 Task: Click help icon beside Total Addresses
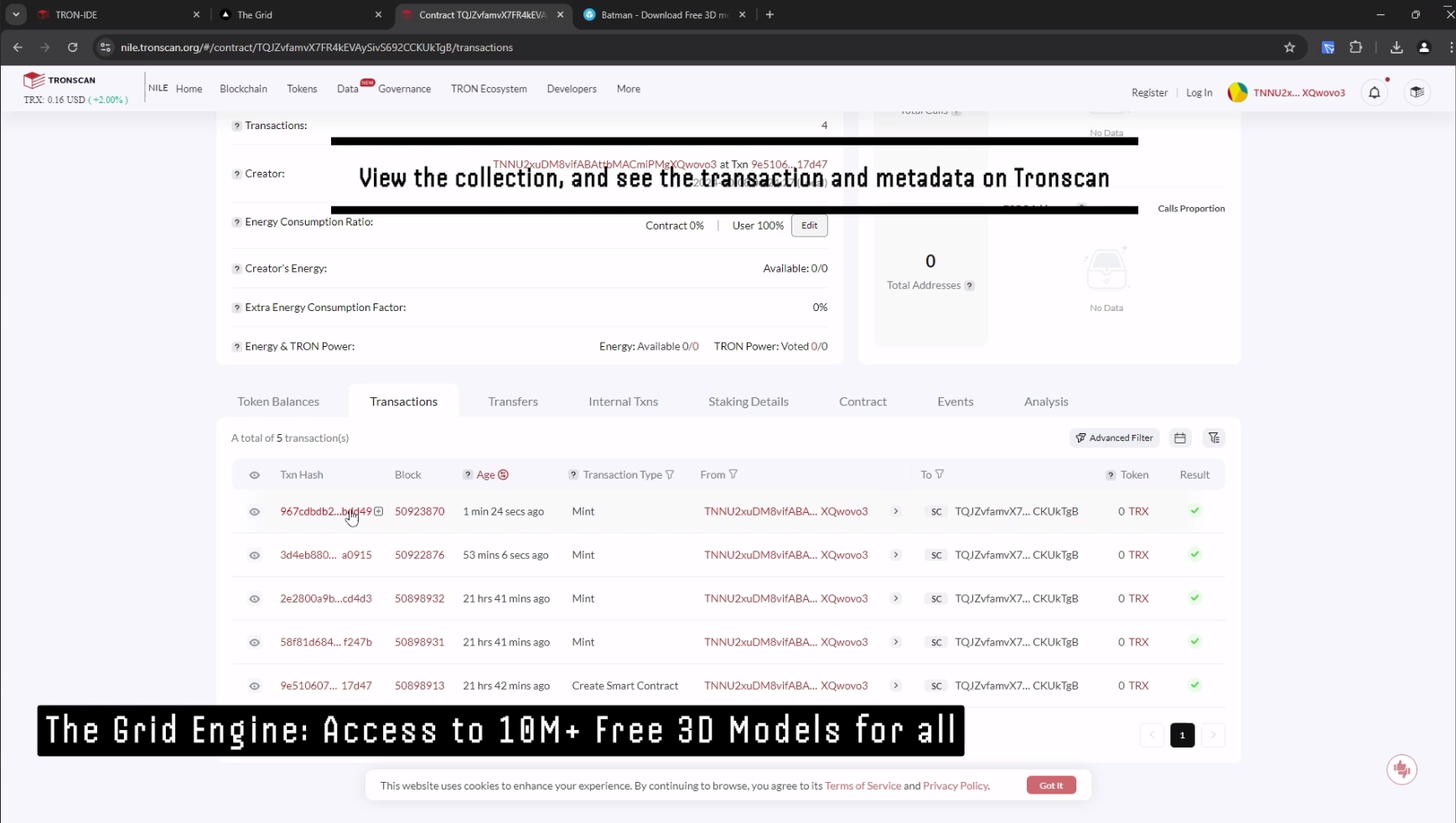click(x=969, y=286)
